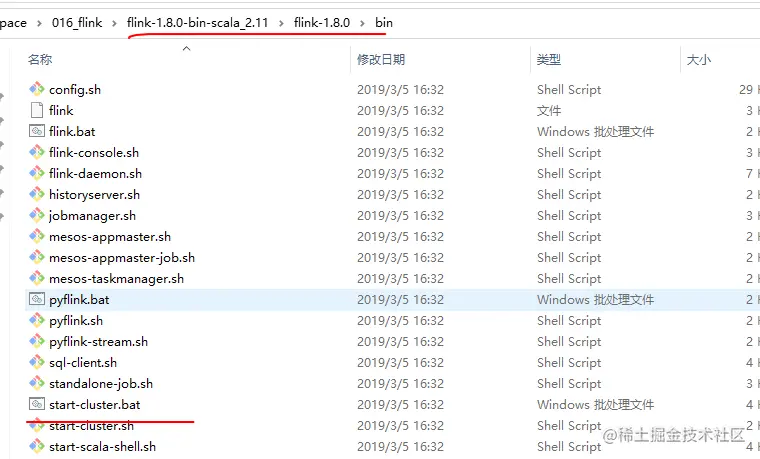The image size is (760, 459).
Task: Click the pyflink.bat batch file icon
Action: point(37,300)
